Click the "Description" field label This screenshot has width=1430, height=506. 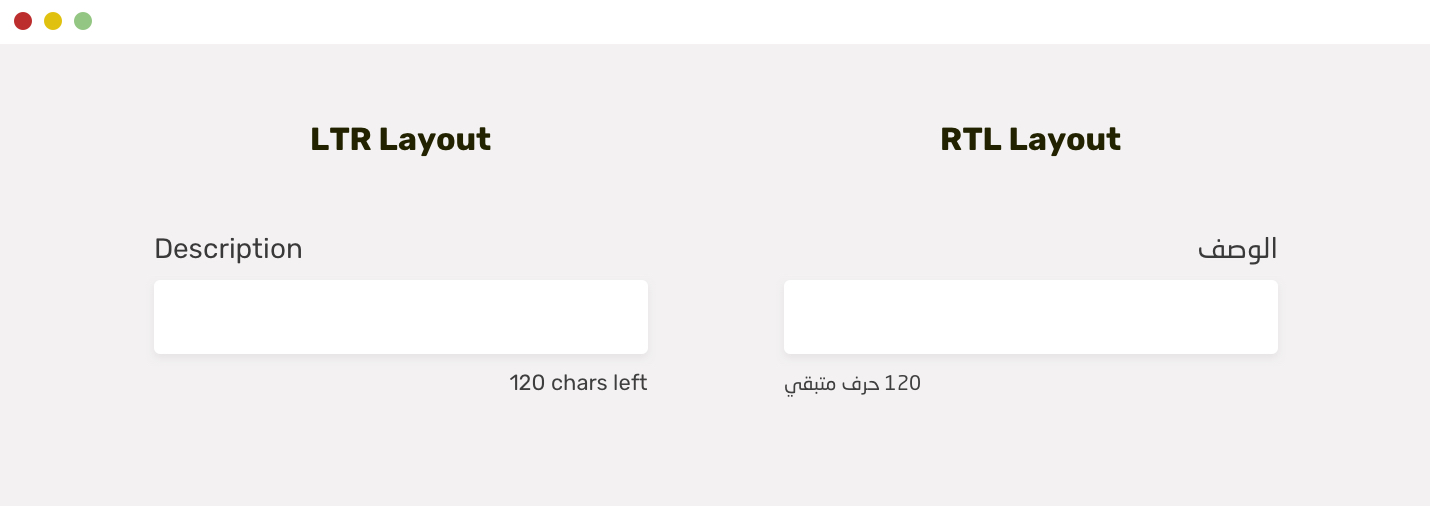228,249
